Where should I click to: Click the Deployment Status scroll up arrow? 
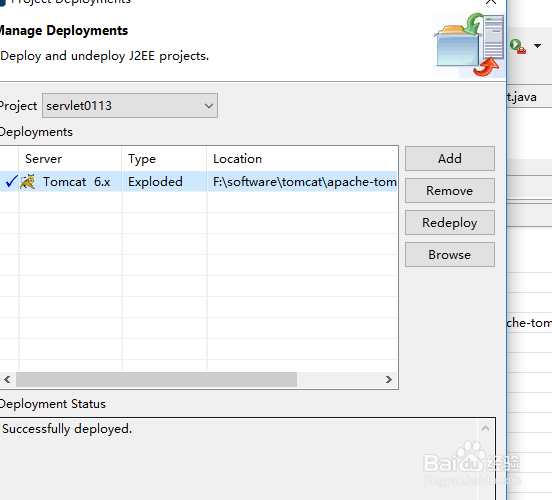[x=485, y=428]
